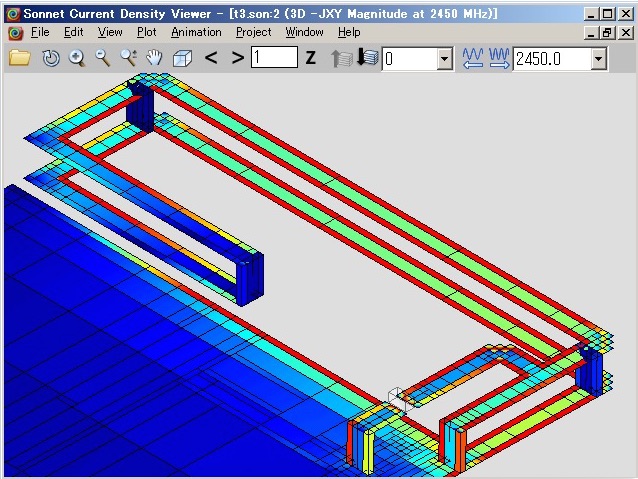Move up one metal level

[x=341, y=58]
